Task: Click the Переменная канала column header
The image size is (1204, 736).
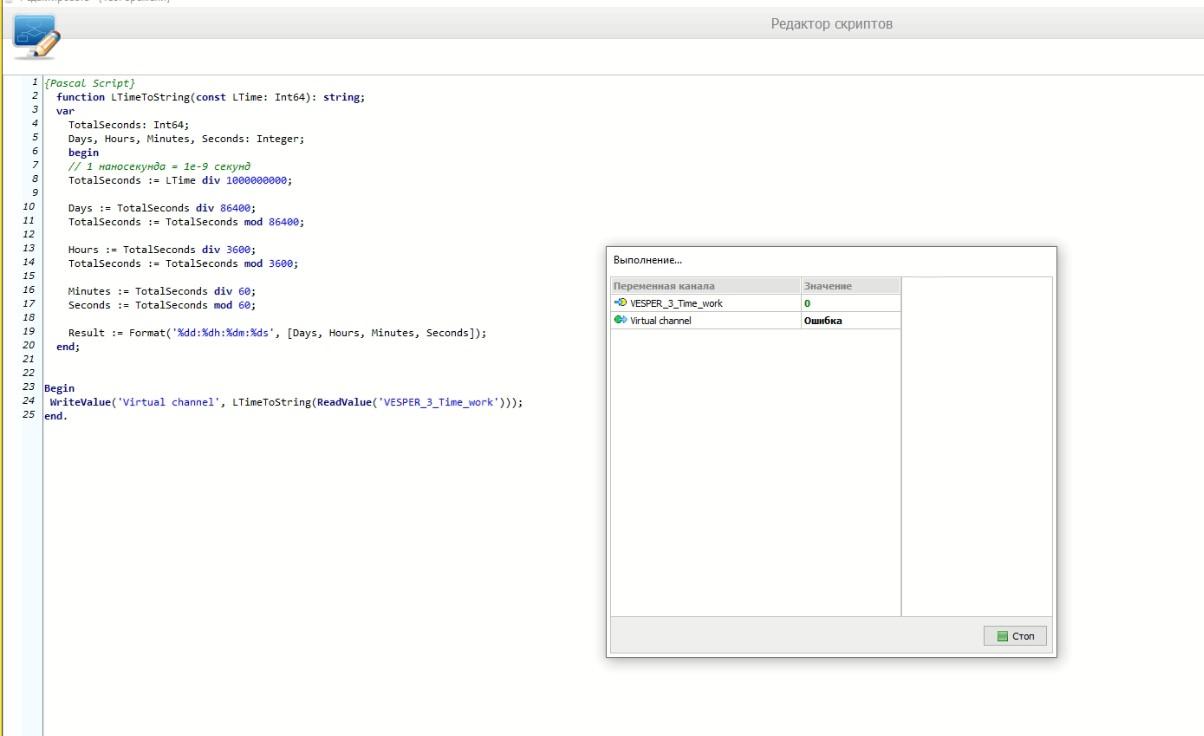Action: (x=705, y=286)
